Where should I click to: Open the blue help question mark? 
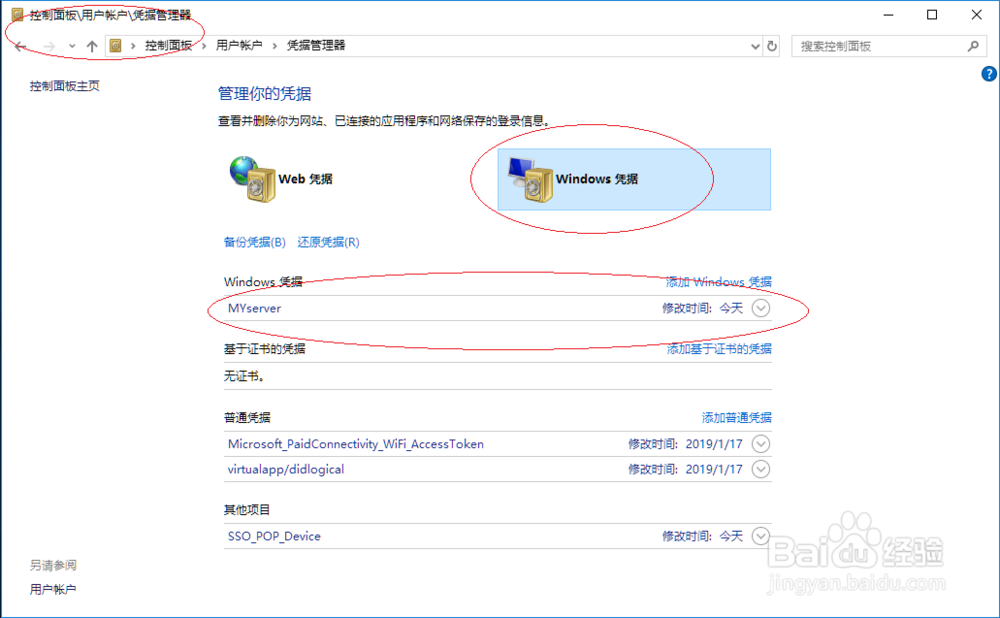click(x=989, y=74)
